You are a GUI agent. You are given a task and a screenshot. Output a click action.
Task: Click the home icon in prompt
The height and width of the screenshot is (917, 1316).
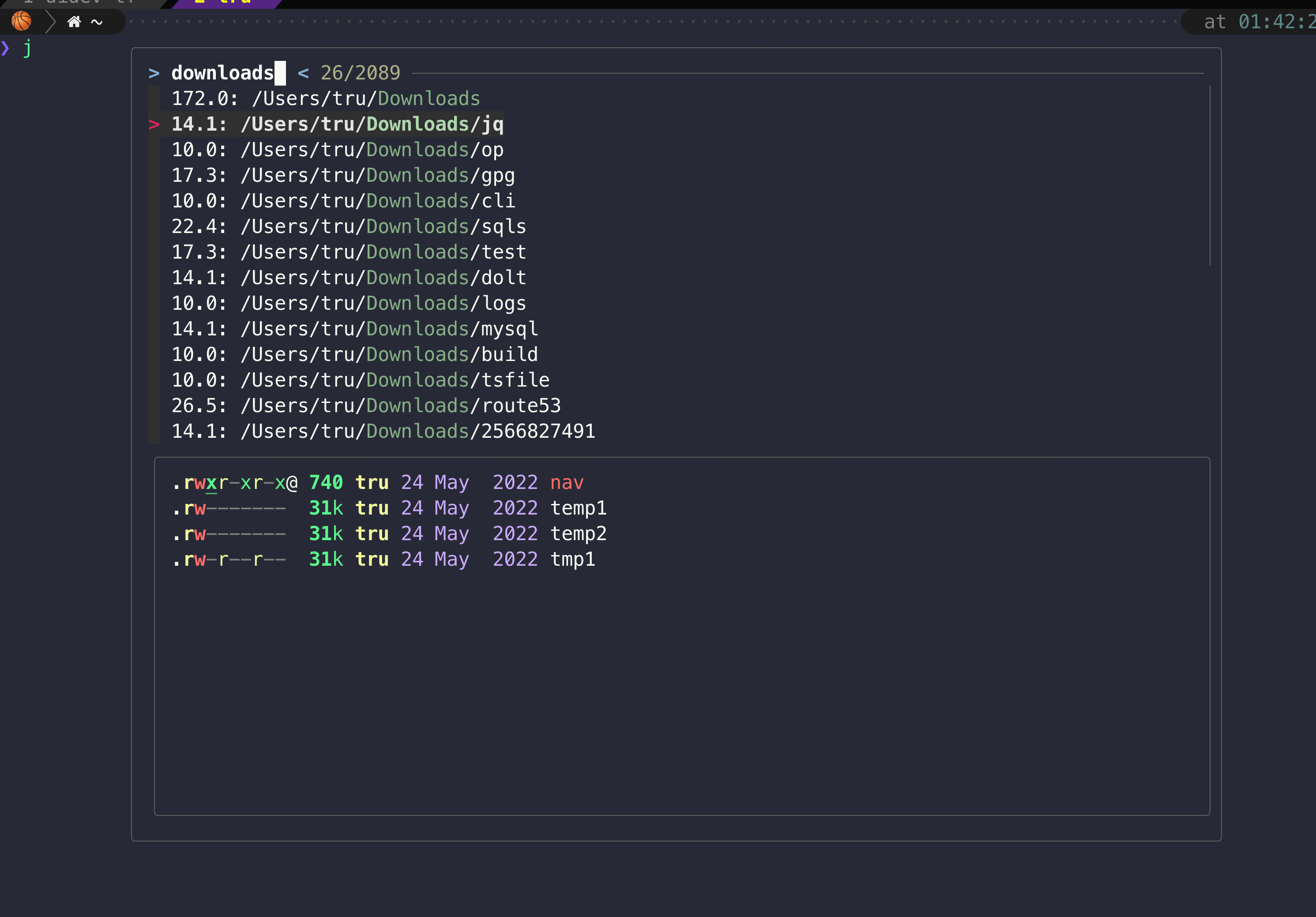[x=74, y=22]
